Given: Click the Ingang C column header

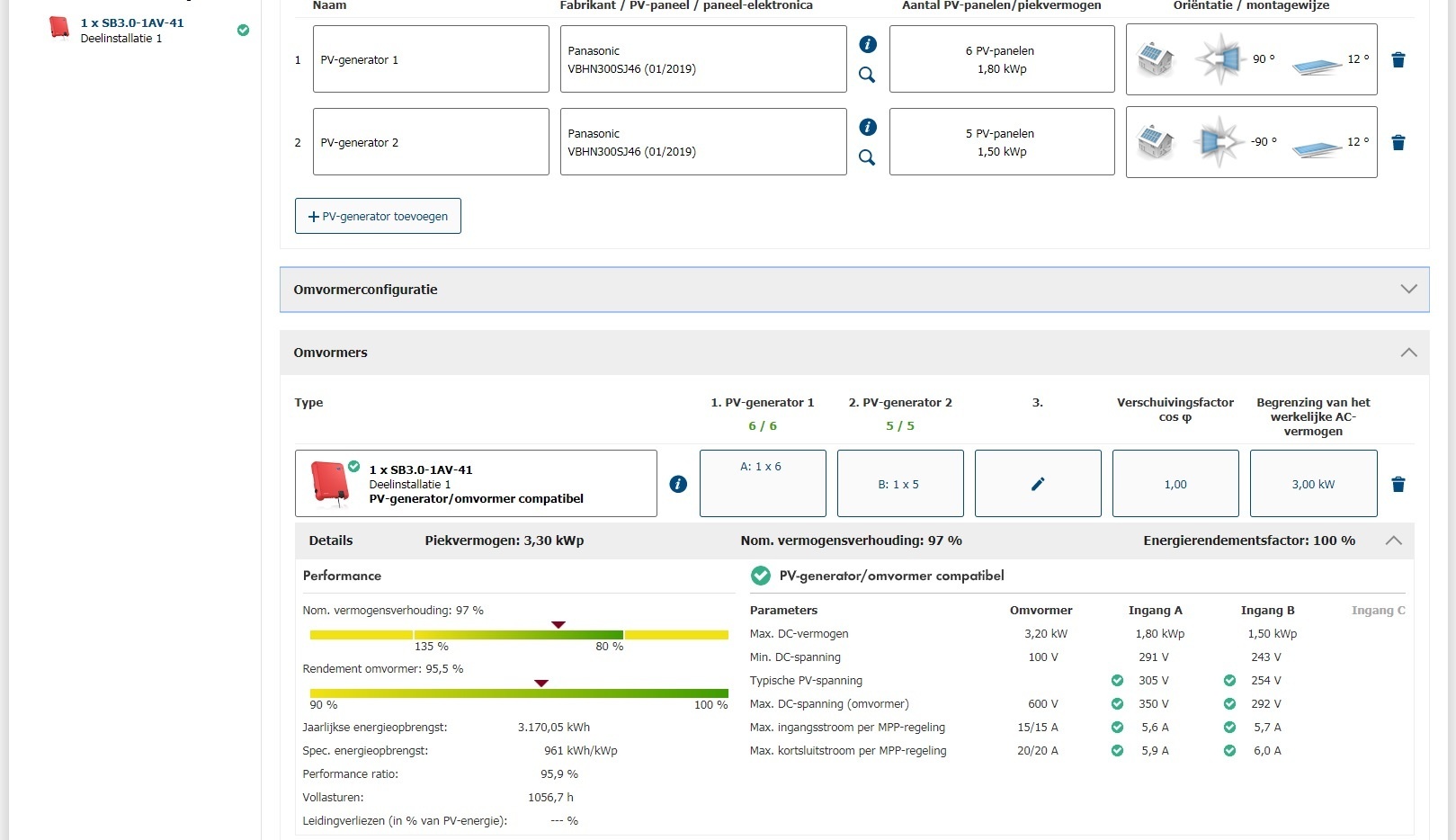Looking at the screenshot, I should [1378, 611].
